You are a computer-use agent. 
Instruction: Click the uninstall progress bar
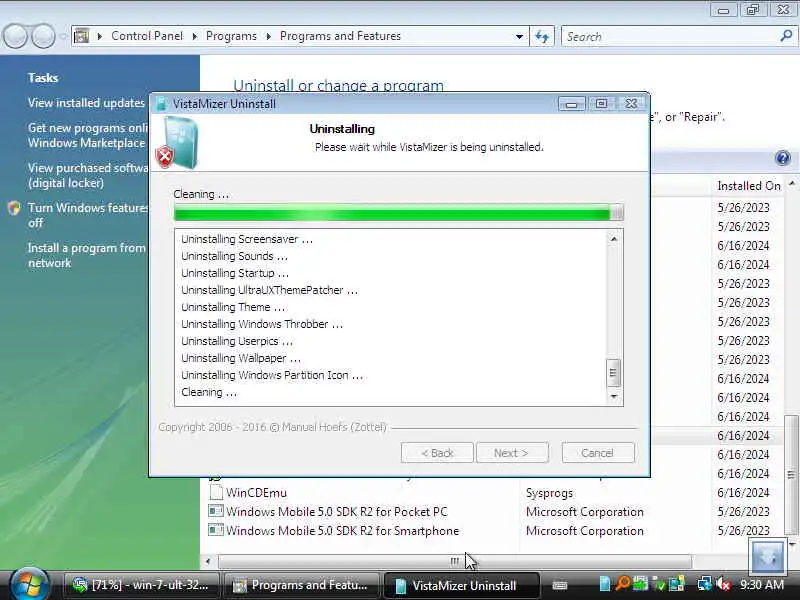(398, 212)
